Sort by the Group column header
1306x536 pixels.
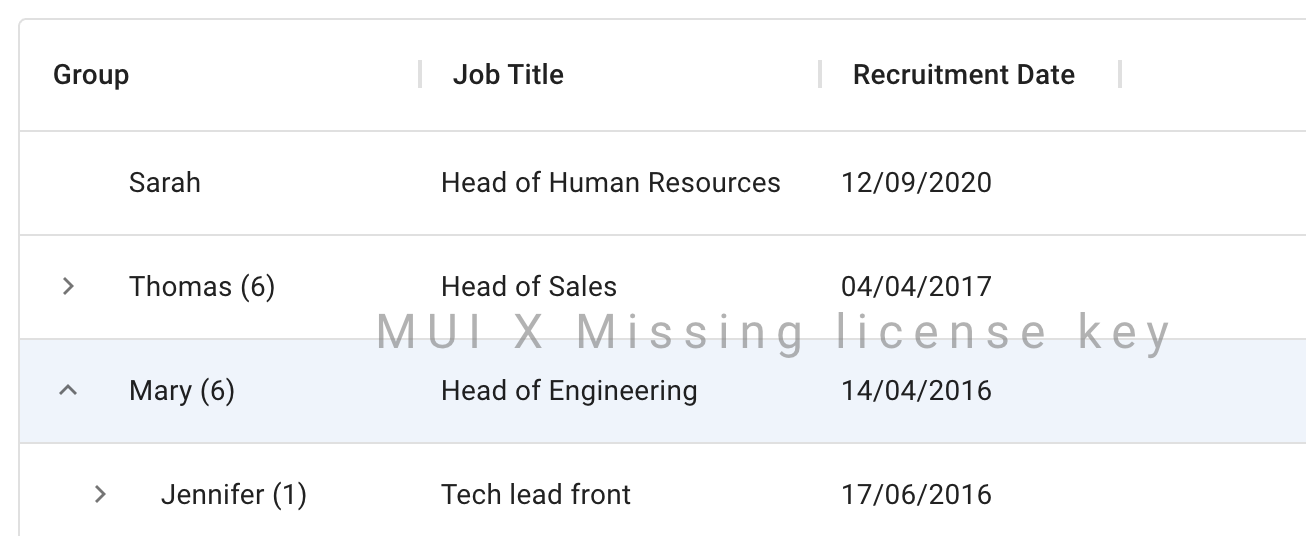(x=91, y=75)
